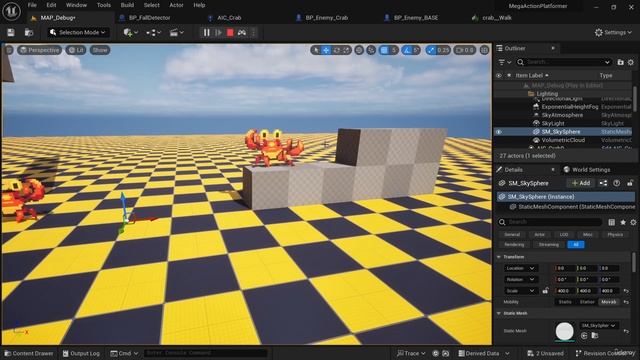Screen dimensions: 640x360
Task: Open the Window menu
Action: pyautogui.click(x=76, y=5)
